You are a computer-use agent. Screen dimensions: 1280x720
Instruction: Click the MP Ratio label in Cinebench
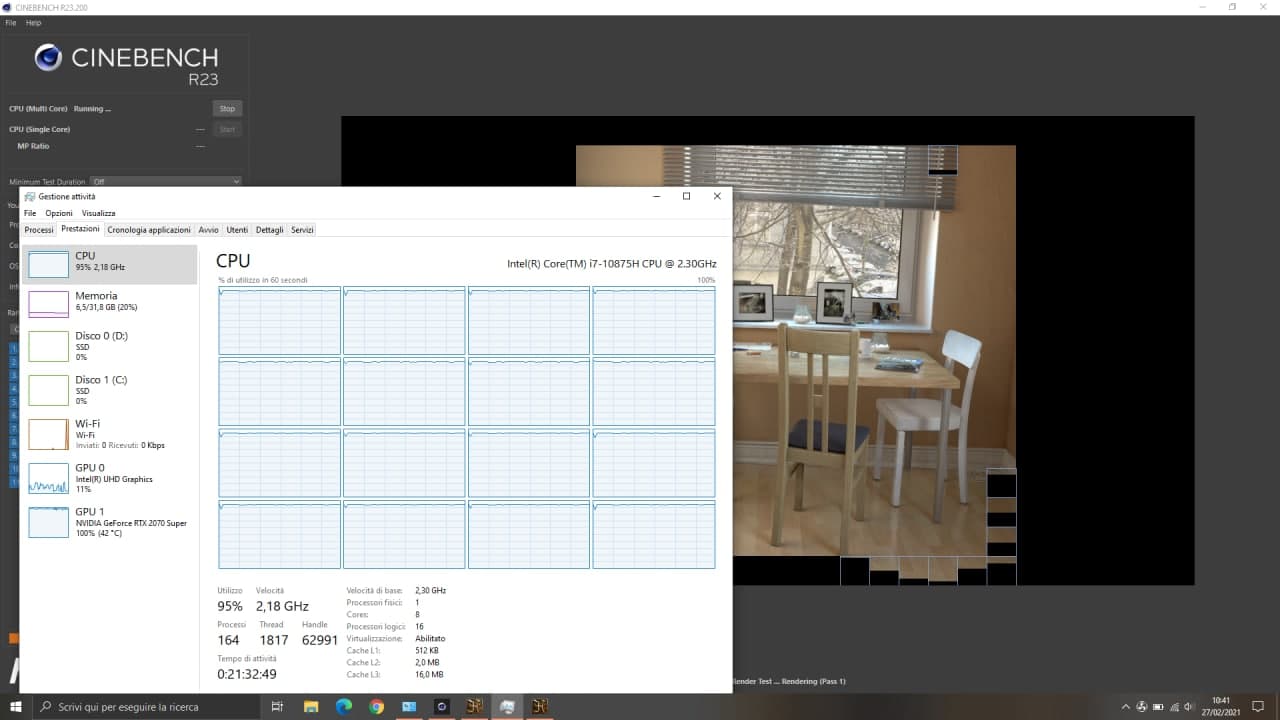[33, 146]
